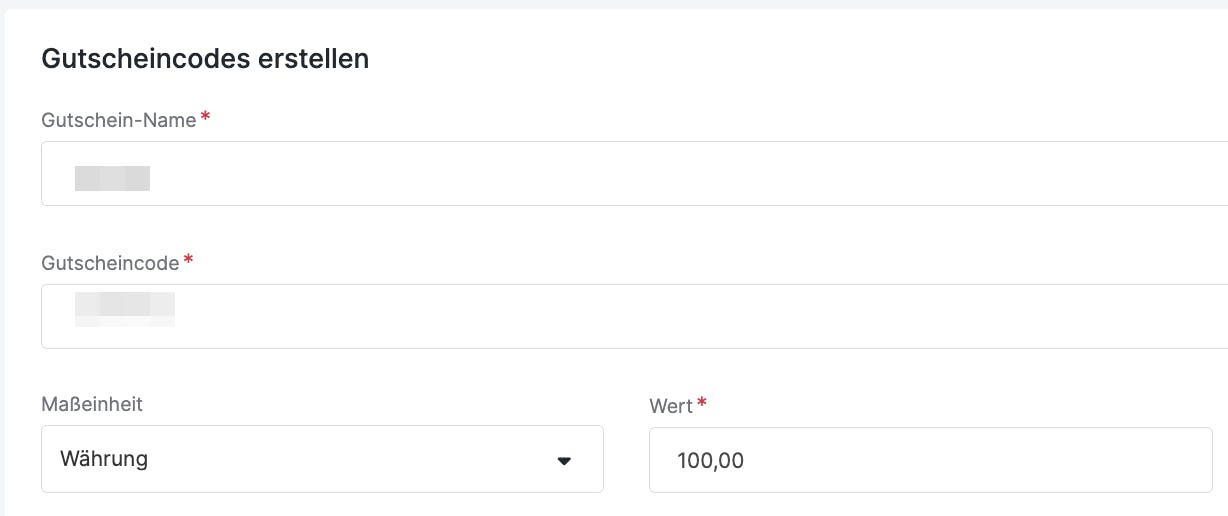Click the "Gutscheincodes erstellen" heading
This screenshot has height=516, width=1228.
pos(205,59)
